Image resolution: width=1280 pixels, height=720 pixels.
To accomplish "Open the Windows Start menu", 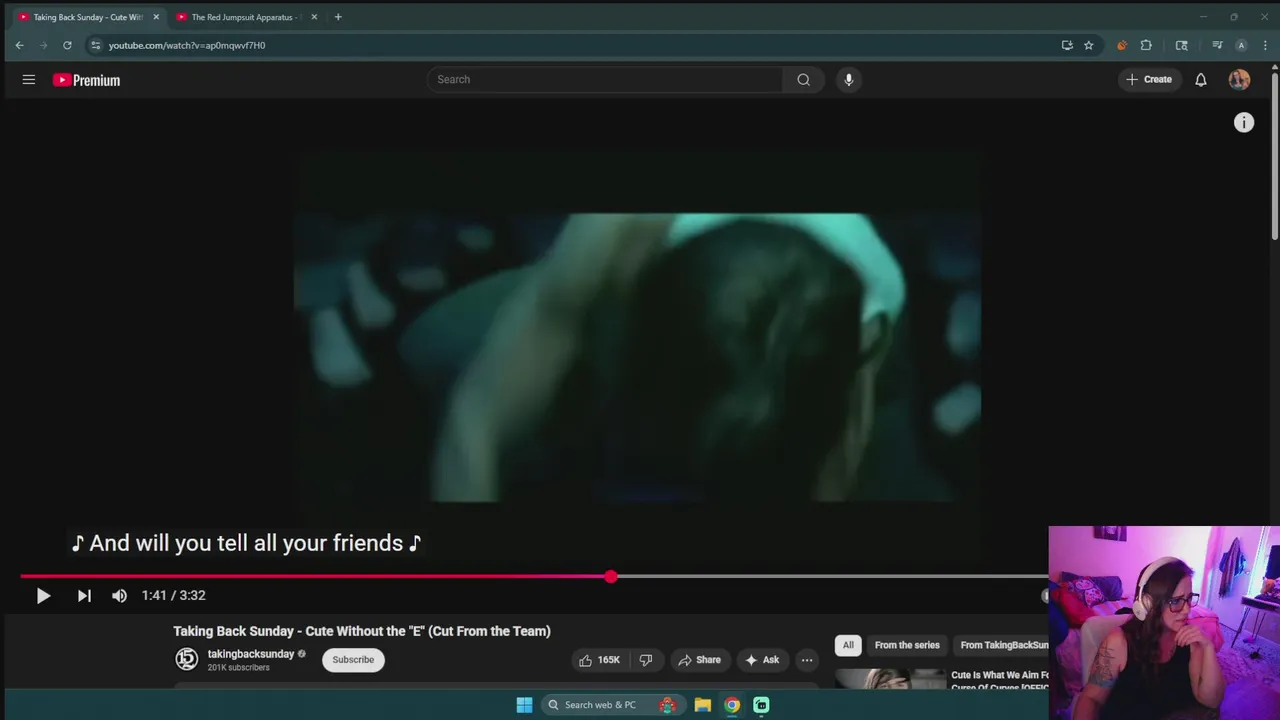I will tap(524, 705).
